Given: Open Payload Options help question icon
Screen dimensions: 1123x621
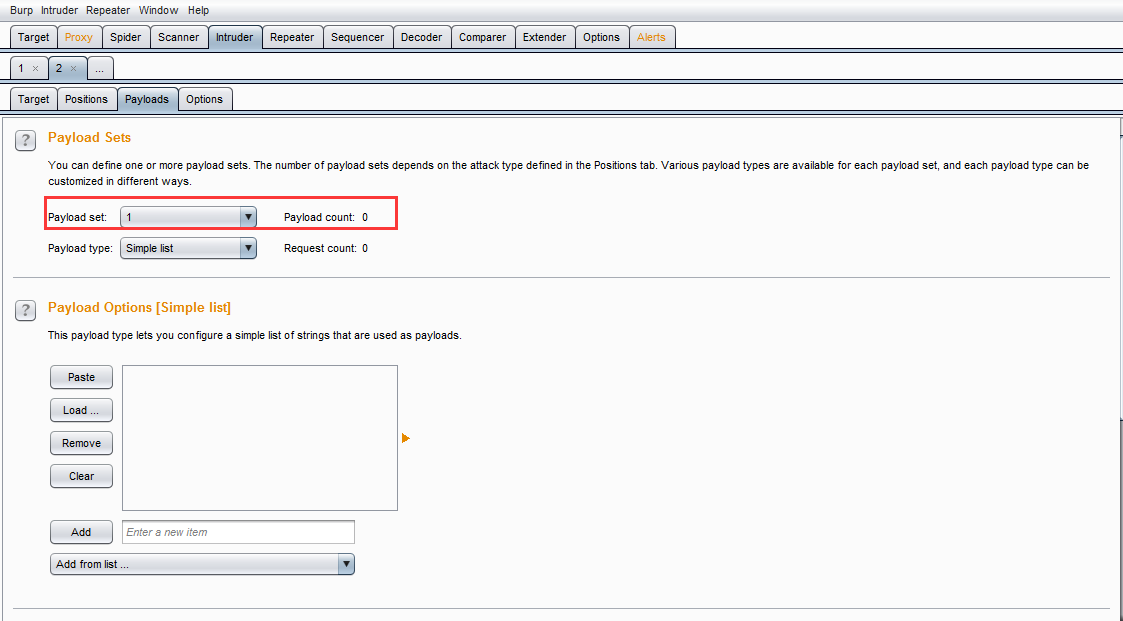Looking at the screenshot, I should click(x=25, y=310).
